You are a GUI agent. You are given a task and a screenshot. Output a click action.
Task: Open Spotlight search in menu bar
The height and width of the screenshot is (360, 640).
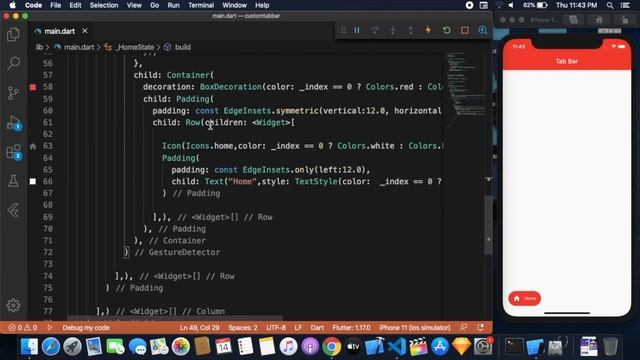click(x=610, y=5)
